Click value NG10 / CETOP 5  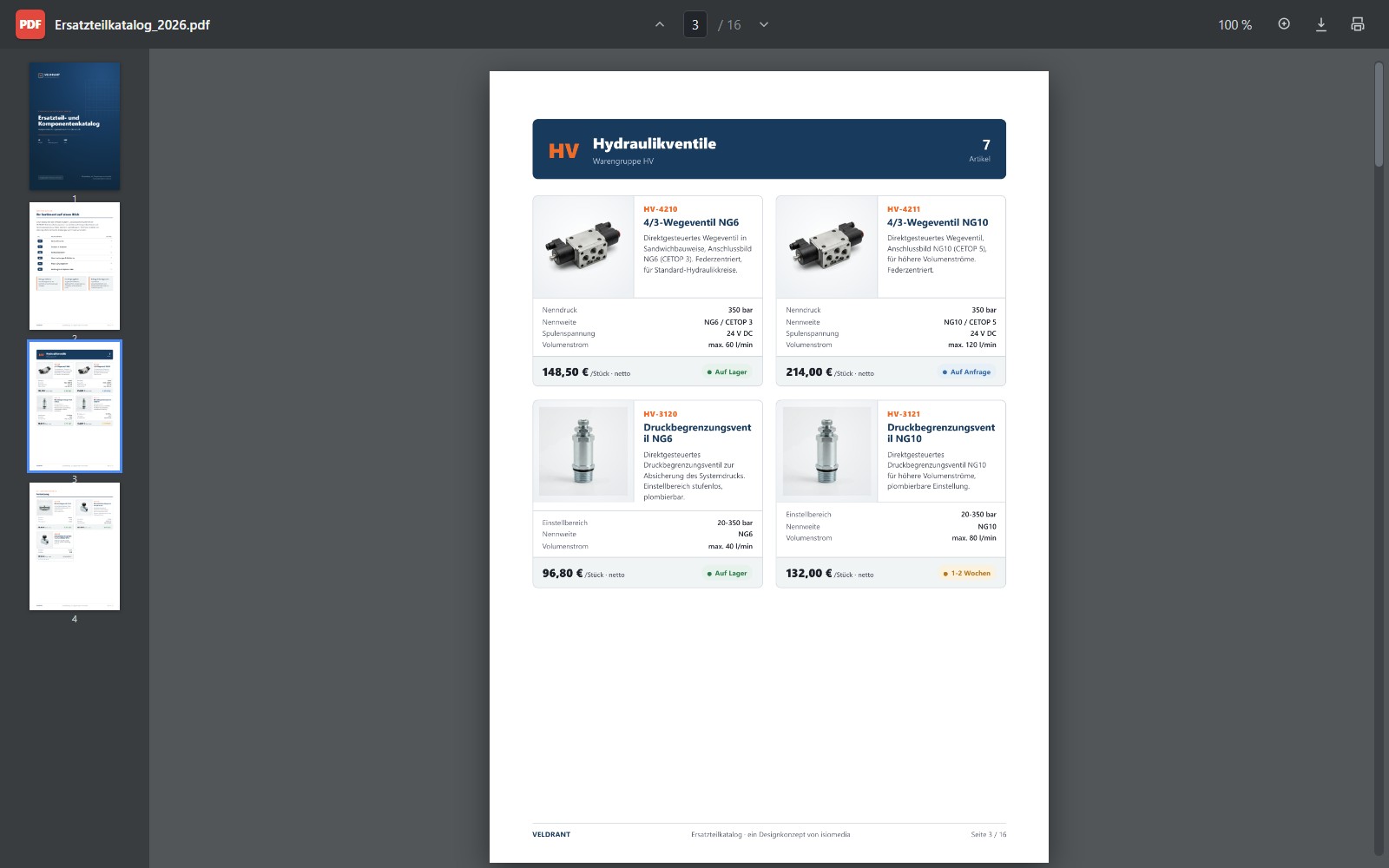coord(970,322)
